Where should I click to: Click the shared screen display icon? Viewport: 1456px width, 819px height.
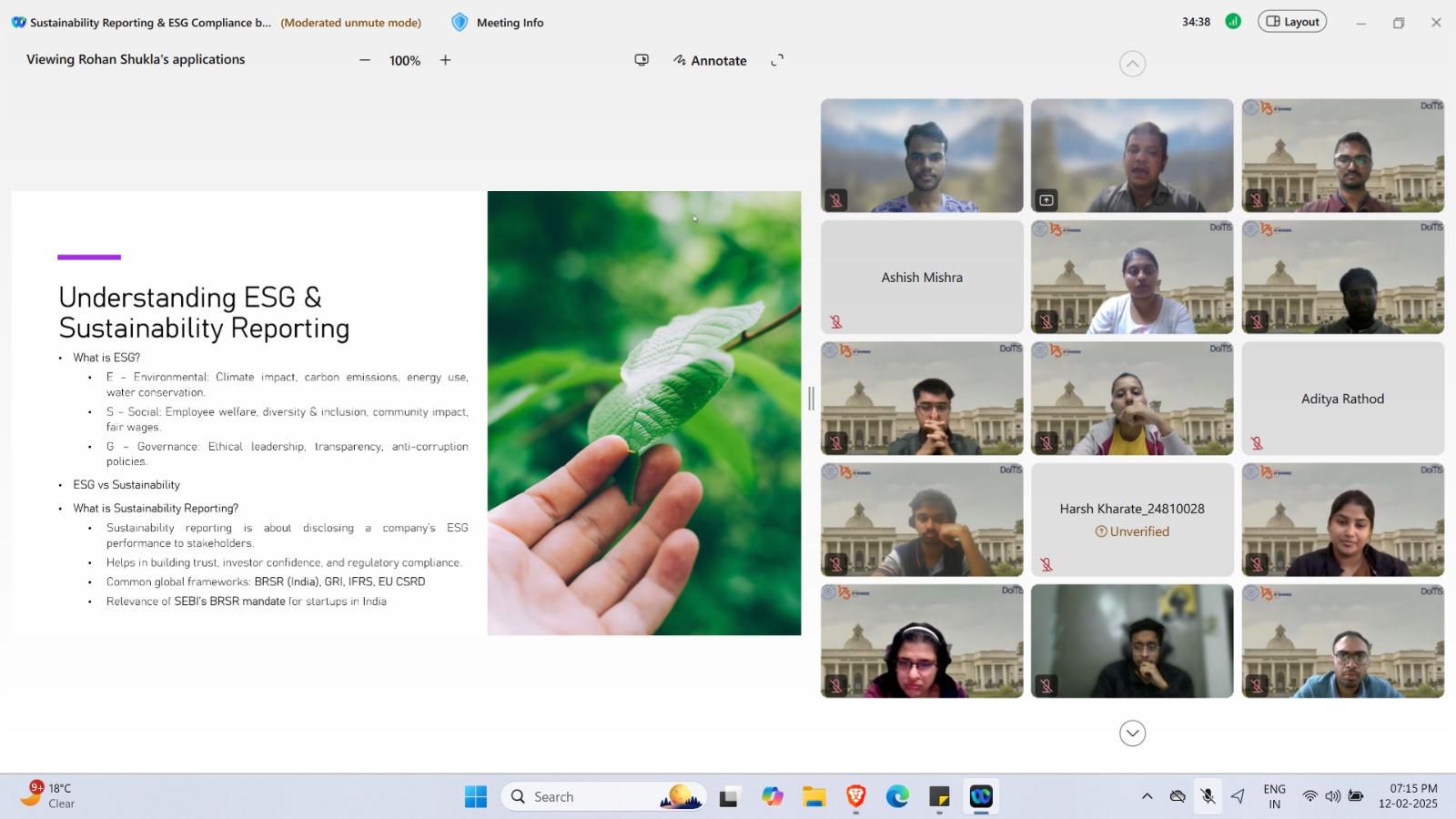coord(642,60)
